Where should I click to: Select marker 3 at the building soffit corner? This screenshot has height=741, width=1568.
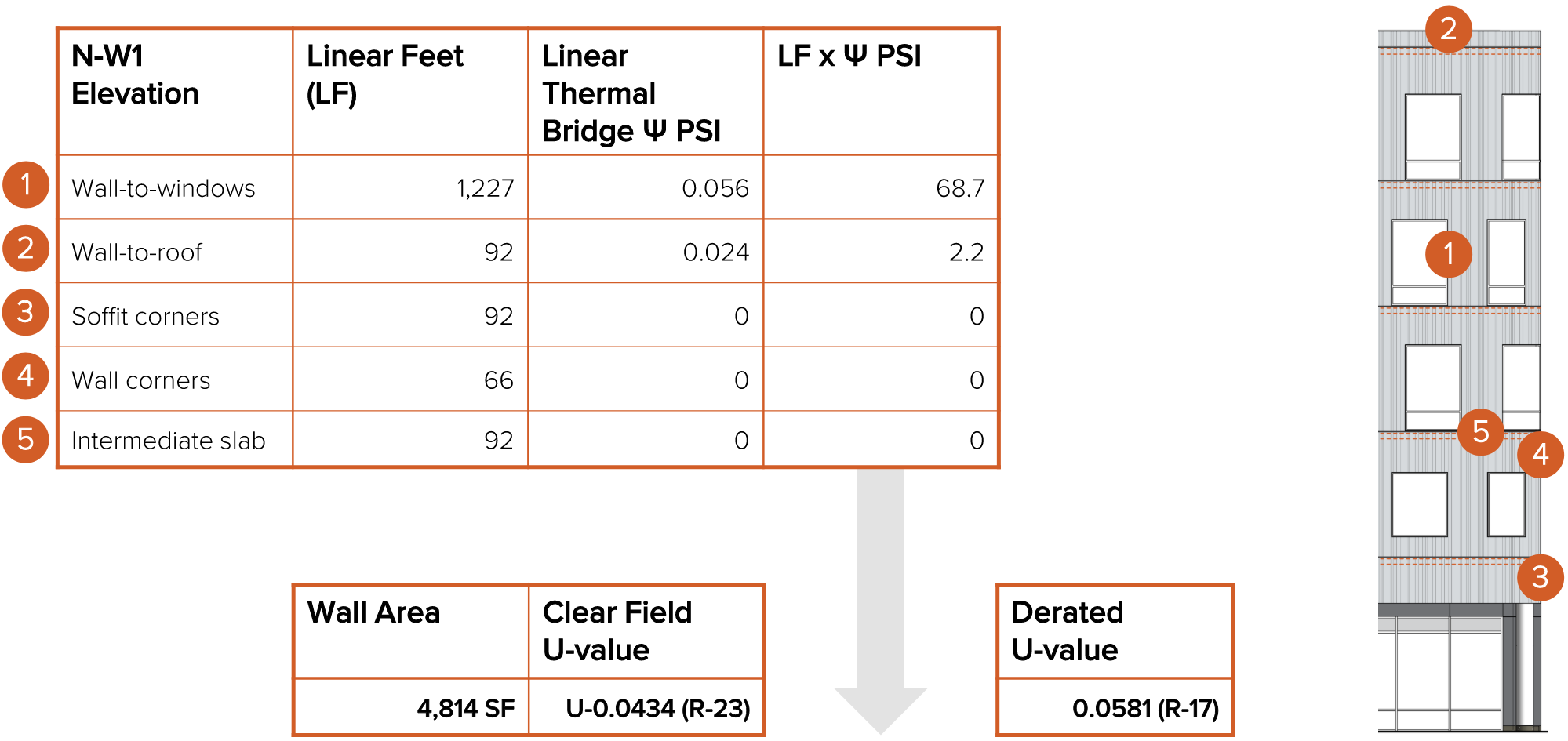1540,577
